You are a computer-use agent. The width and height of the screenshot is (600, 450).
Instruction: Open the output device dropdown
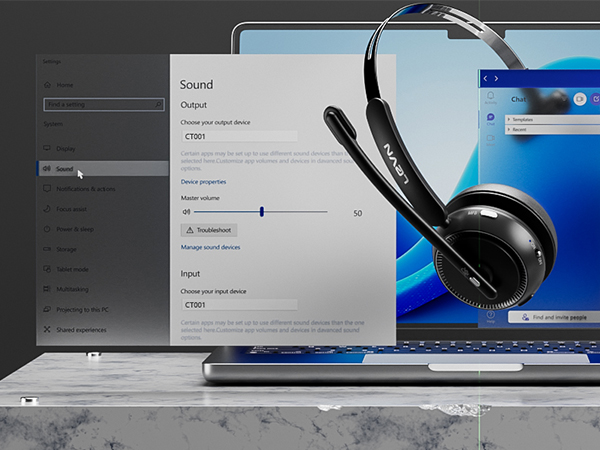click(239, 136)
